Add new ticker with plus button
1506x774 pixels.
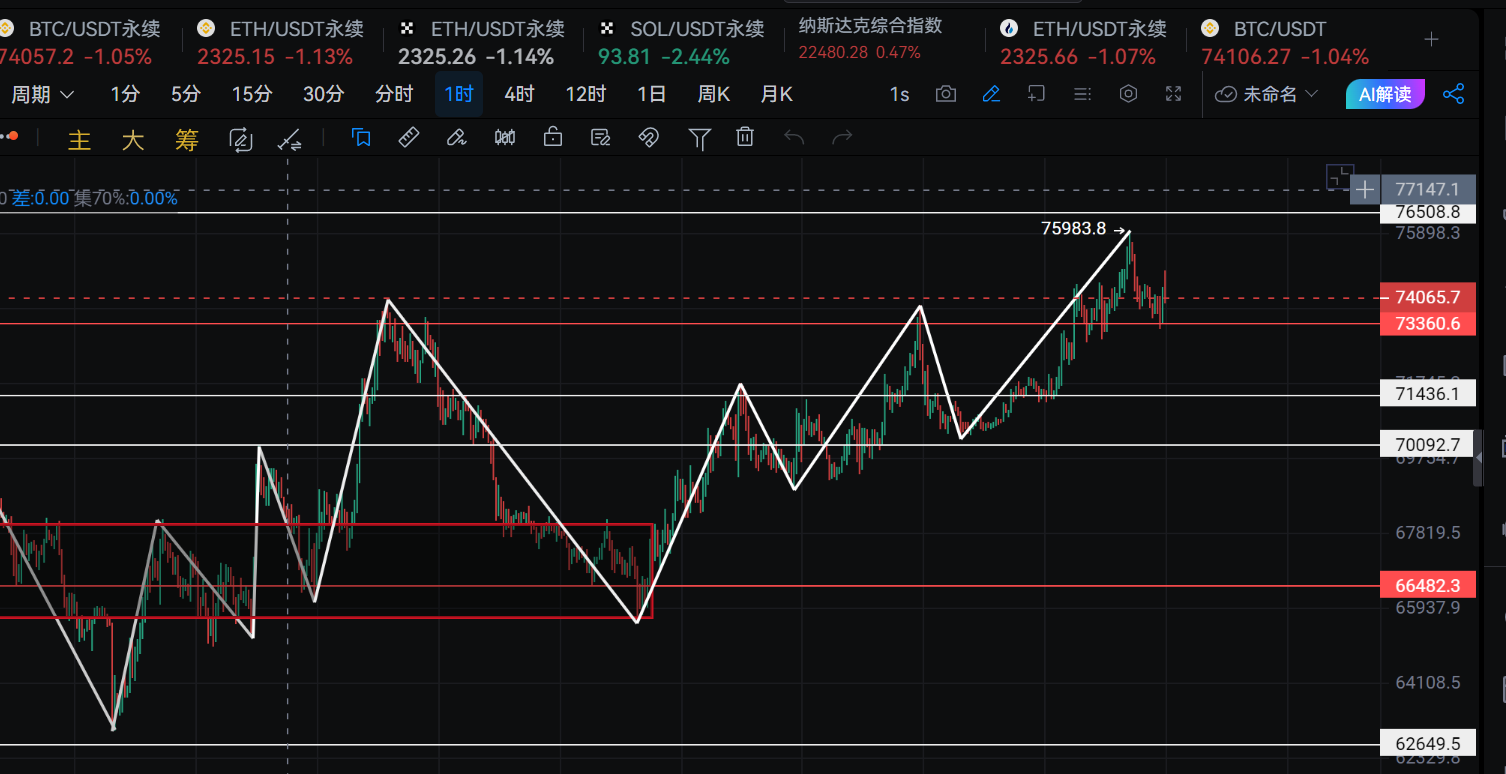[x=1431, y=39]
